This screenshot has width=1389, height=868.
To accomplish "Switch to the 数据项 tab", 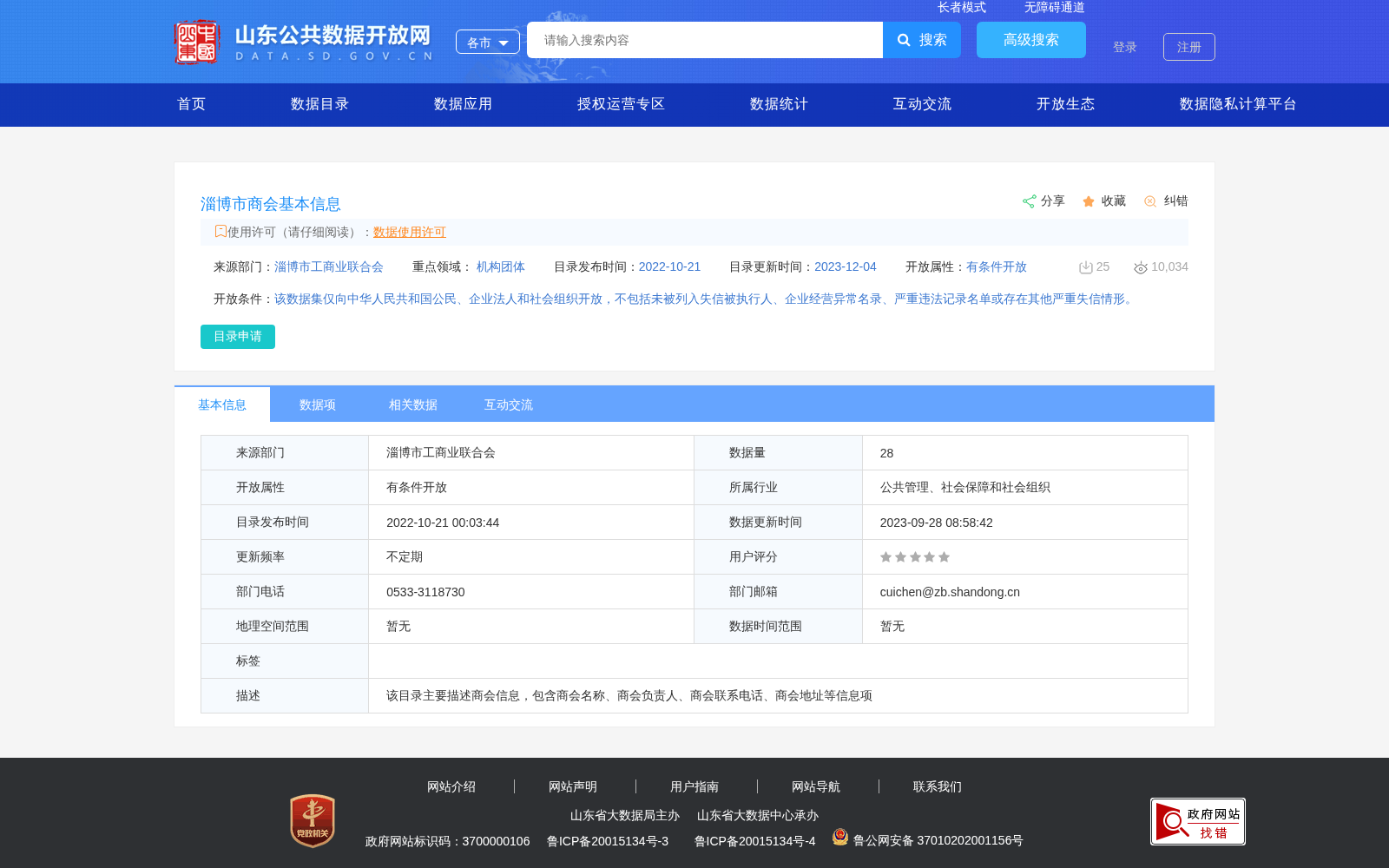I will 318,404.
